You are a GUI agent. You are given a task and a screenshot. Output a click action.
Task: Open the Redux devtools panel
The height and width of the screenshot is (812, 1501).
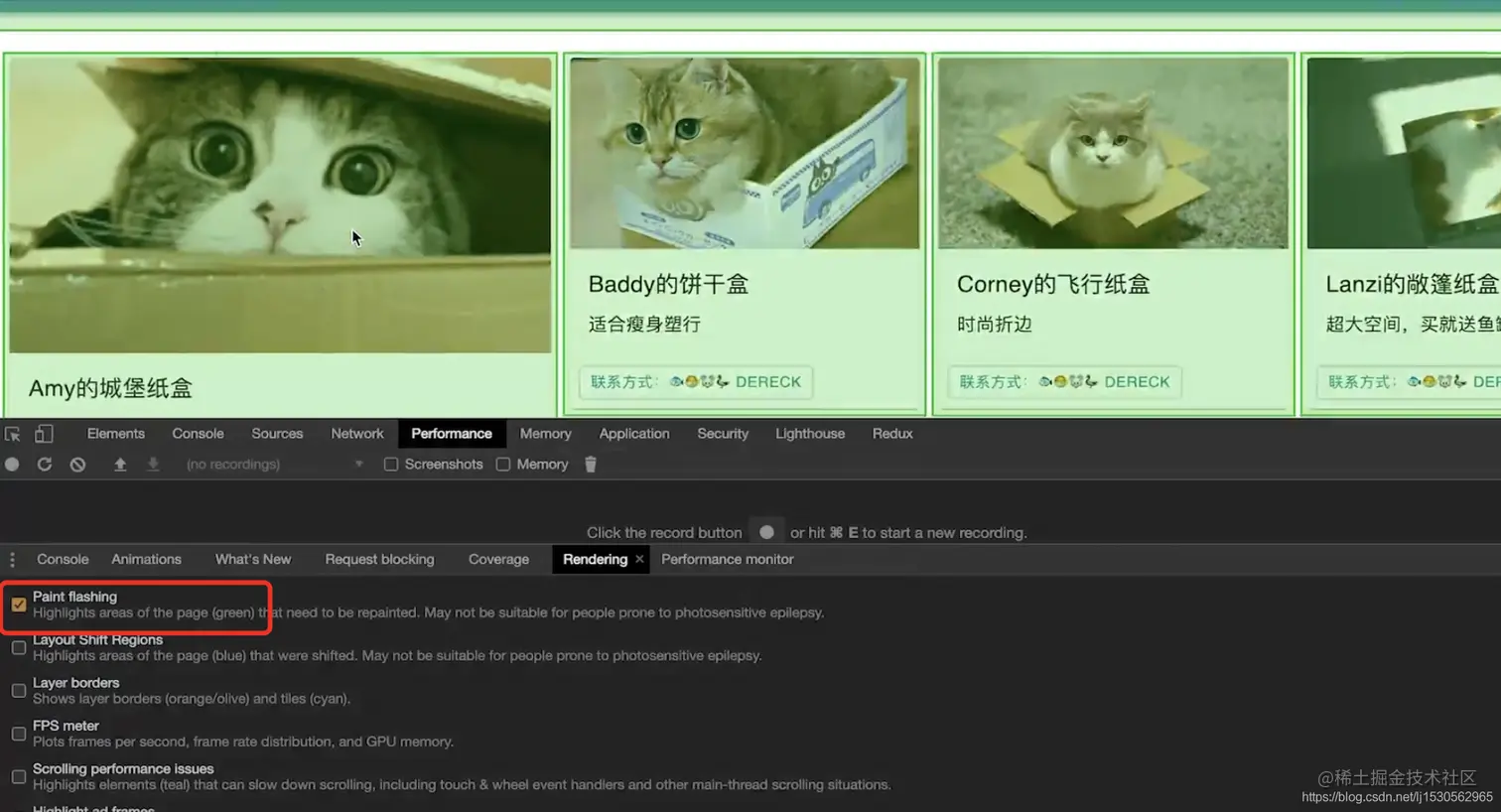[x=891, y=434]
